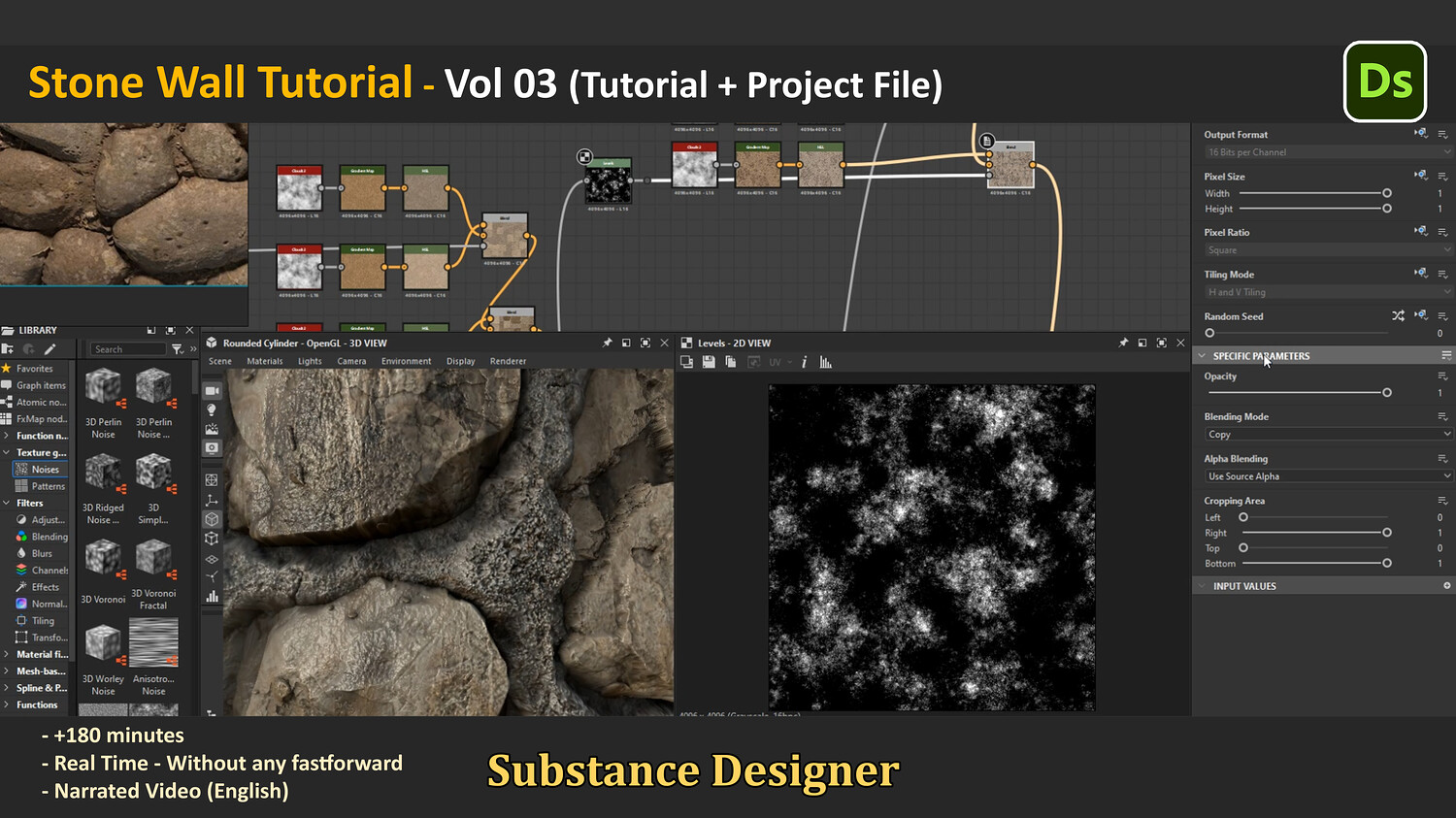This screenshot has height=818, width=1456.
Task: Expand the Mesh-based library category
Action: pyautogui.click(x=7, y=671)
